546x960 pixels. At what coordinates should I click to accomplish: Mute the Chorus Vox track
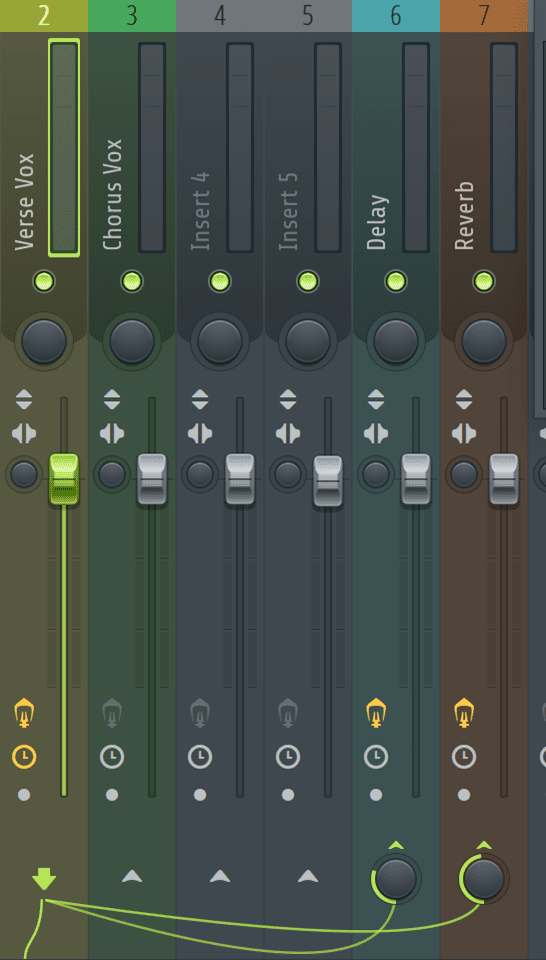click(132, 282)
